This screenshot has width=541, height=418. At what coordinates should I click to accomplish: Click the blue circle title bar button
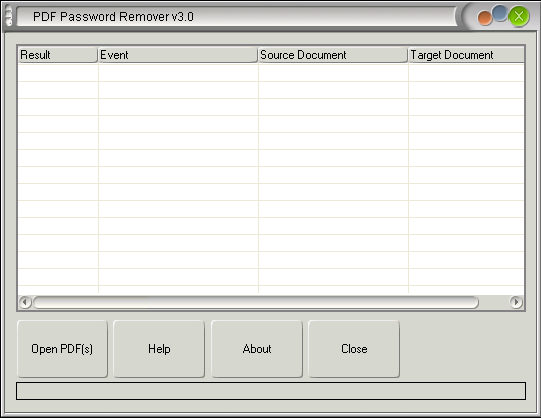500,13
